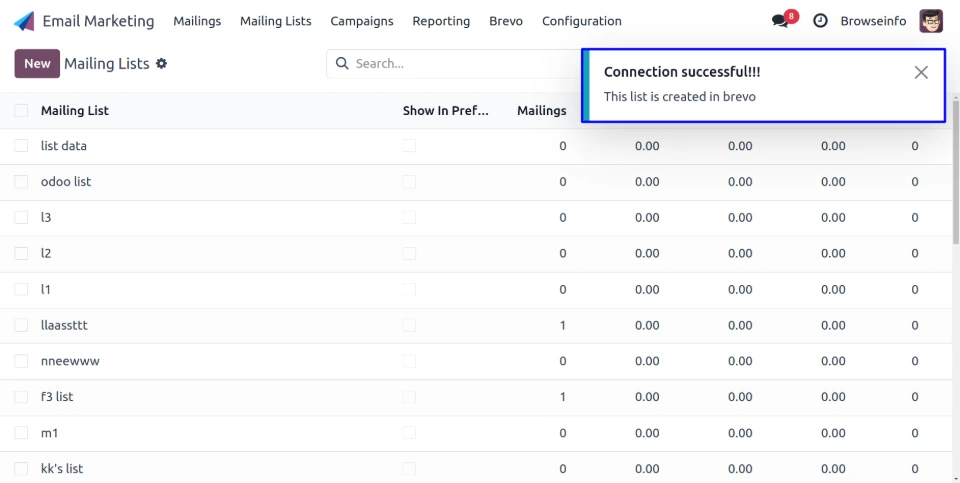960x483 pixels.
Task: Select all rows using header checkbox
Action: (x=21, y=111)
